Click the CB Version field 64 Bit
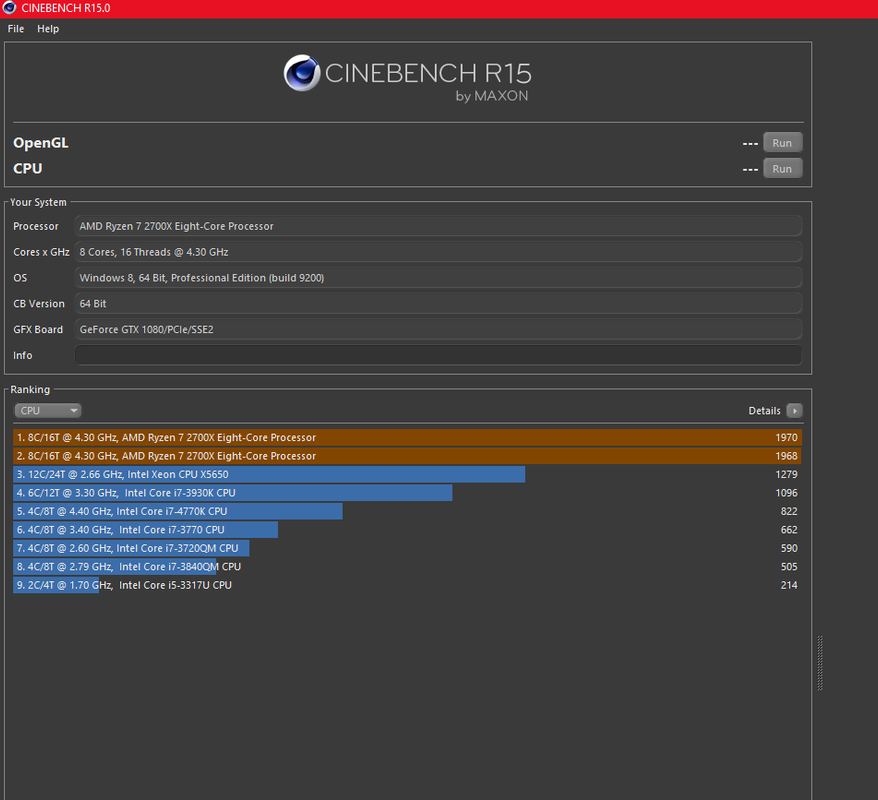The image size is (878, 800). [438, 303]
